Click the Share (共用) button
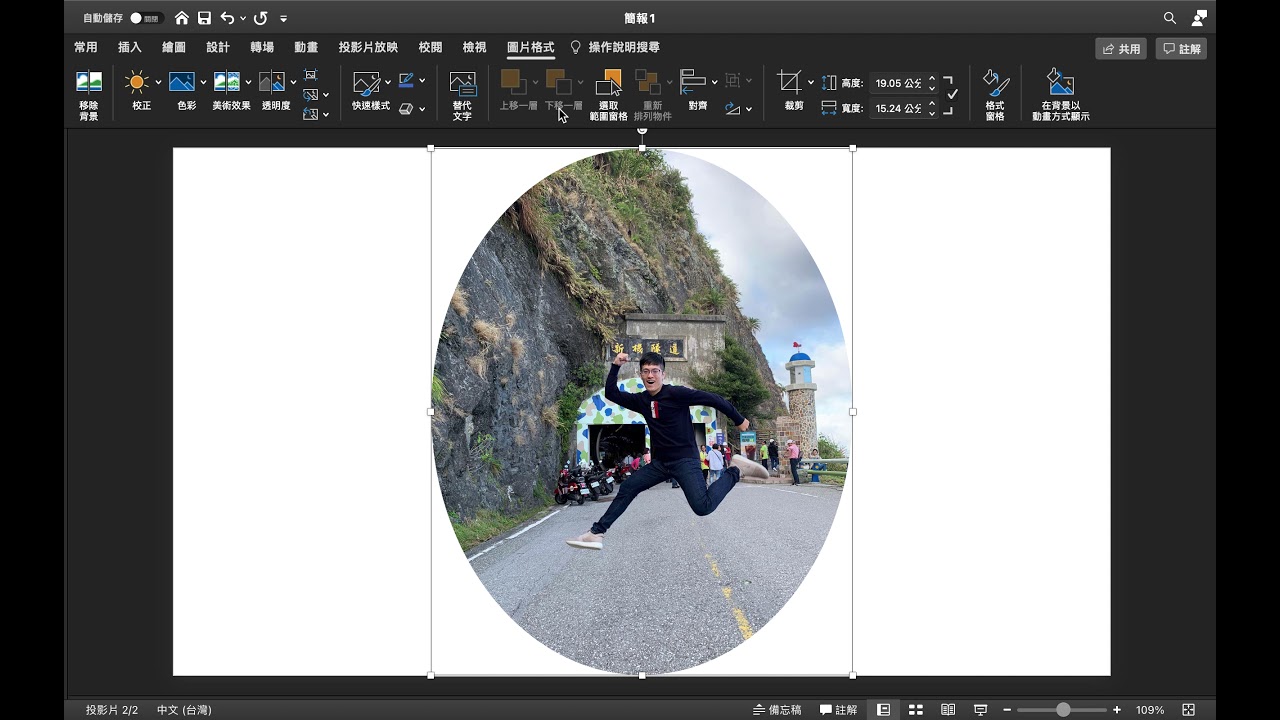Screen dimensions: 1280x720 (1120, 49)
